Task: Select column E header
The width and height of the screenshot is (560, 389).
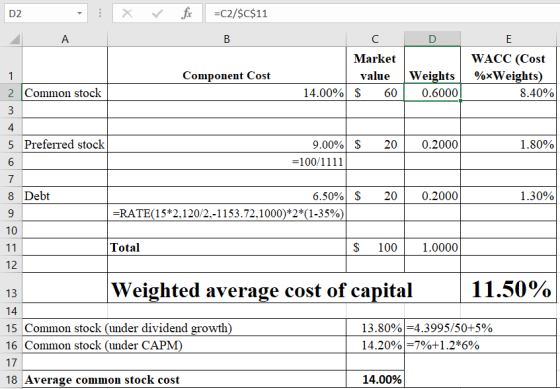Action: [509, 39]
